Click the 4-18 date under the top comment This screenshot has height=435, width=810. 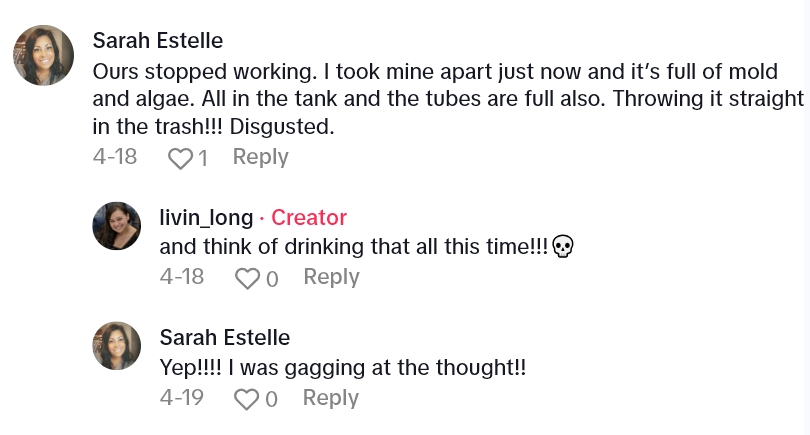(114, 157)
